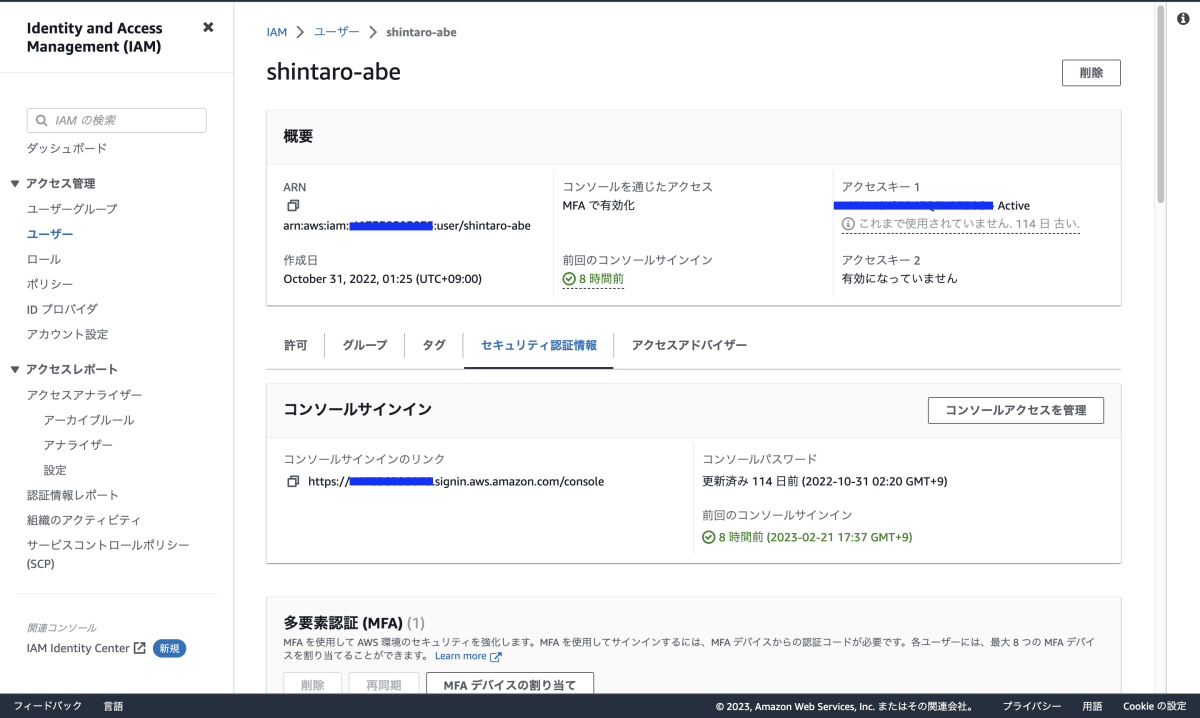Click the search magnifier icon in IAM search
Image resolution: width=1200 pixels, height=718 pixels.
pos(41,120)
